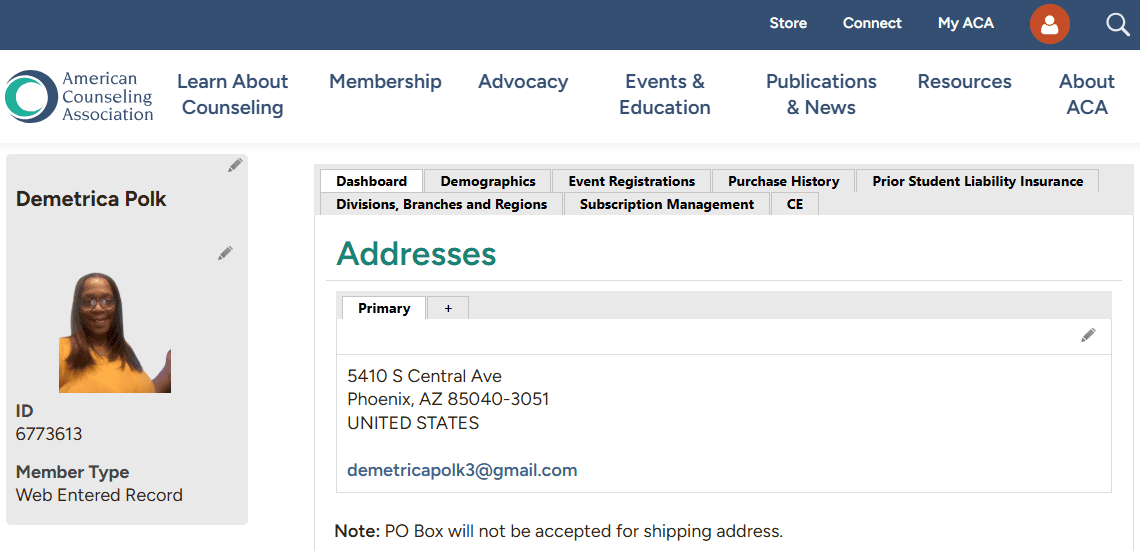Open the Subscription Management tab
Screen dimensions: 1140x551
[667, 204]
